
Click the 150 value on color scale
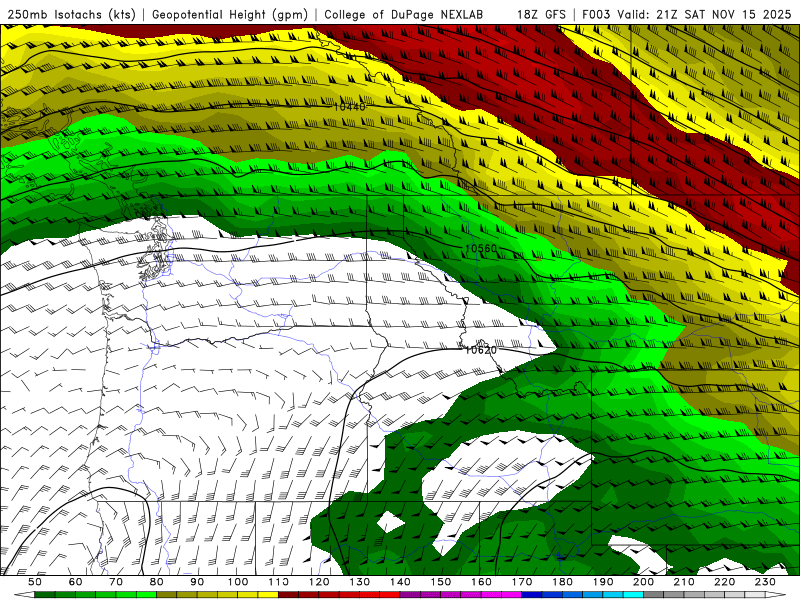(441, 582)
